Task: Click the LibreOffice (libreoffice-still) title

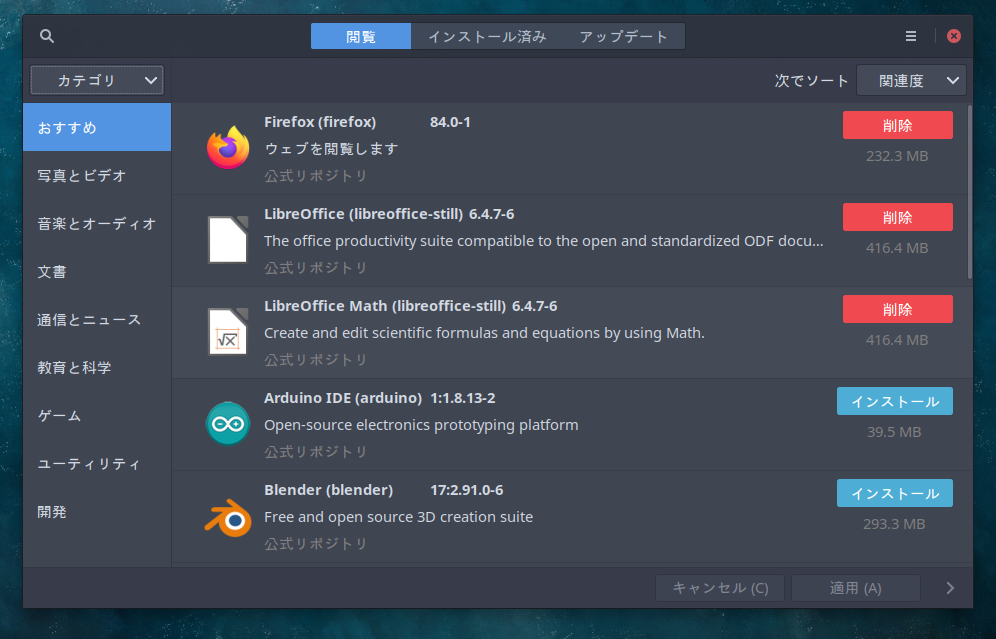Action: click(363, 214)
